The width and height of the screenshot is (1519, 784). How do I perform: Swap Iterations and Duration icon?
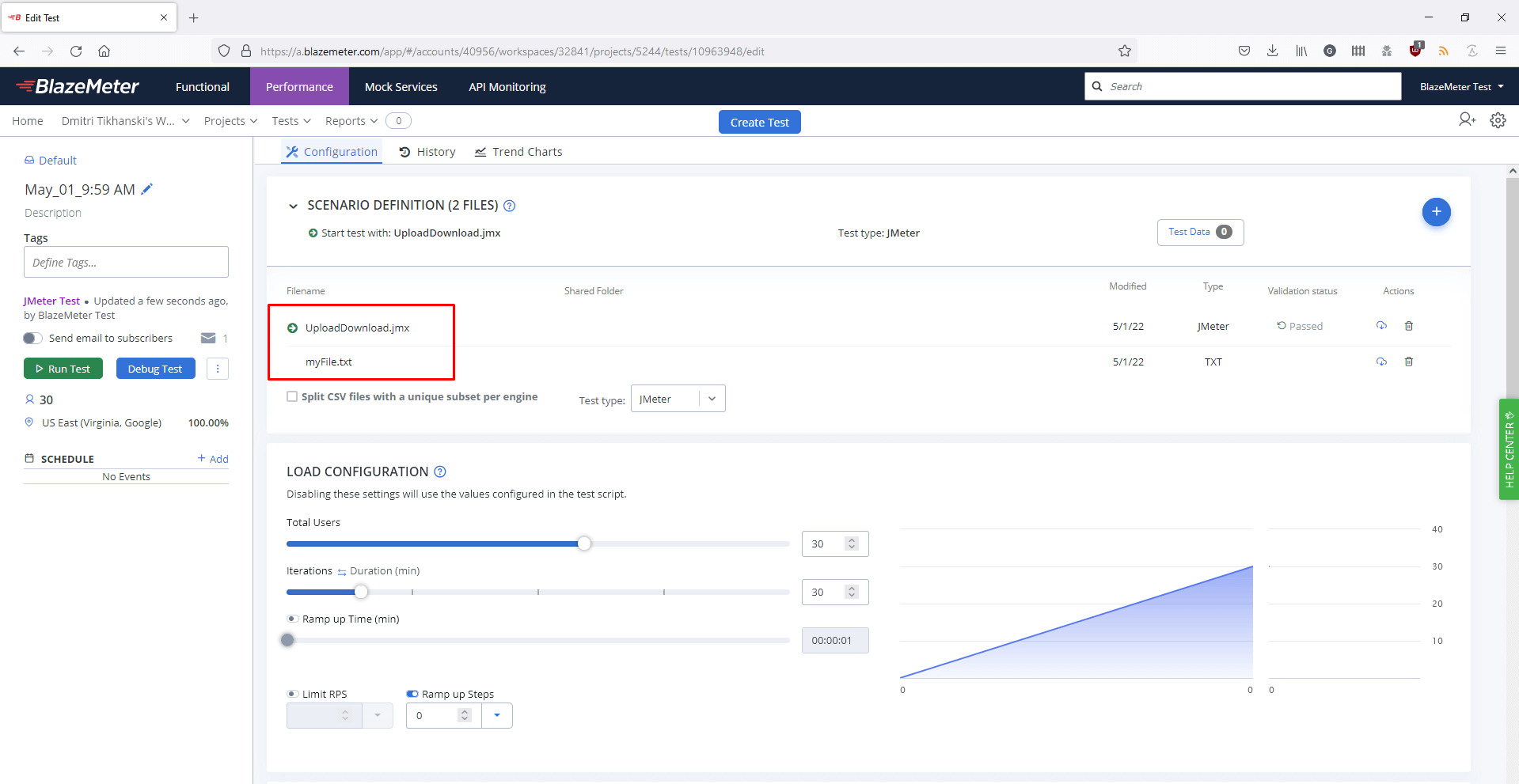click(x=342, y=571)
